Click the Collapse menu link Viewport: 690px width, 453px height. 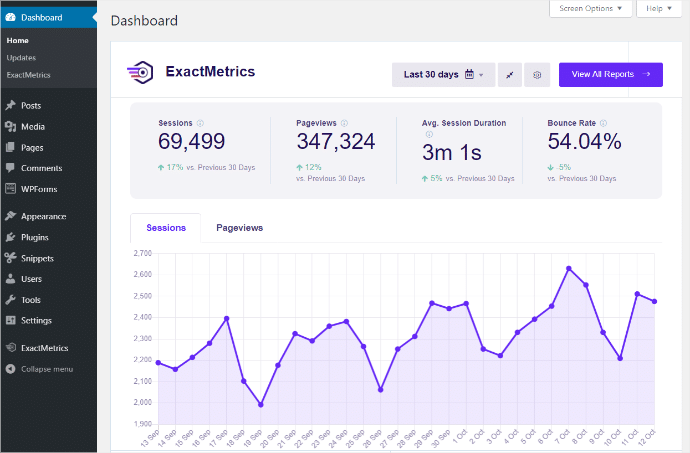47,369
